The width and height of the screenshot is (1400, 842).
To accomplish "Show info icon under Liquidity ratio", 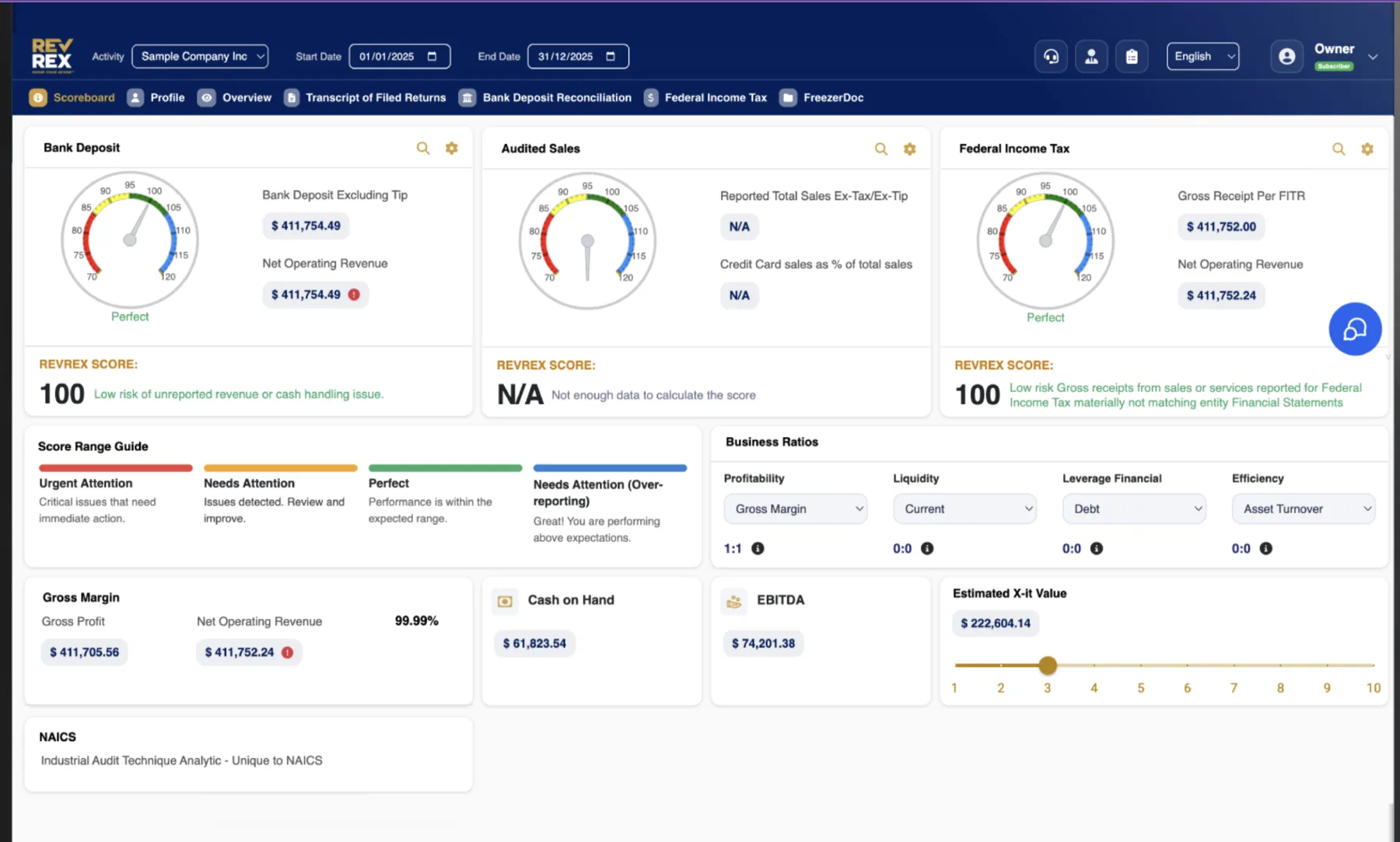I will (x=927, y=548).
